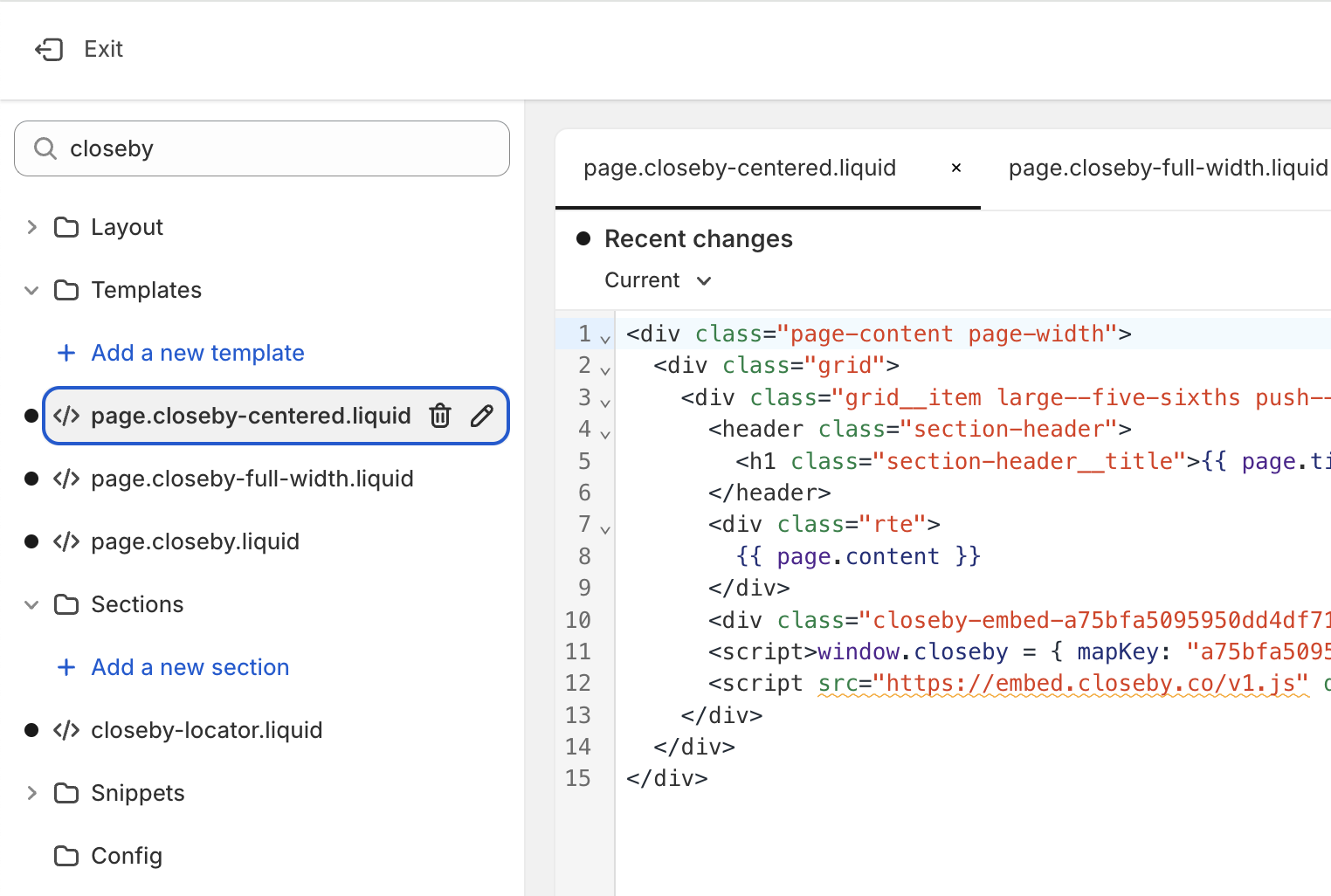Click plus icon beside Add a new section

click(66, 667)
